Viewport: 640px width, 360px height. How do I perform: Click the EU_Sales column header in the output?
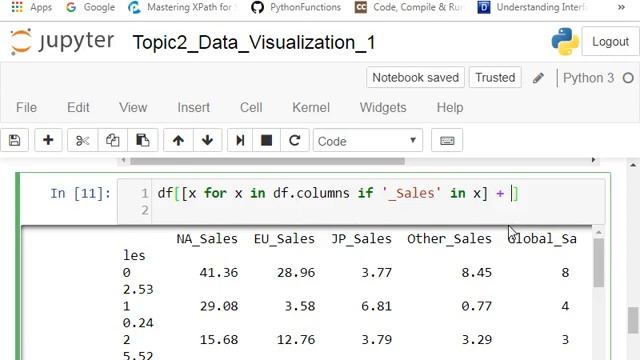(x=284, y=239)
